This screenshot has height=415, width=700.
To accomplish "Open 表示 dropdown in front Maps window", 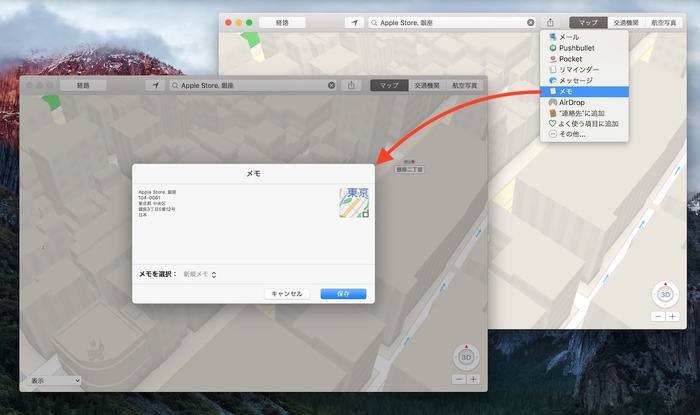I will [x=55, y=381].
